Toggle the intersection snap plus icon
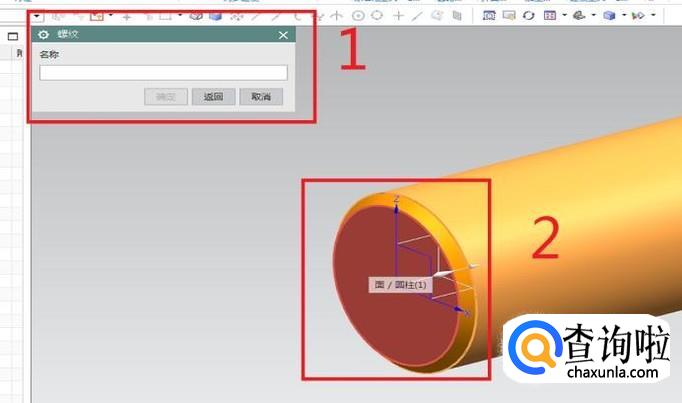 click(398, 16)
